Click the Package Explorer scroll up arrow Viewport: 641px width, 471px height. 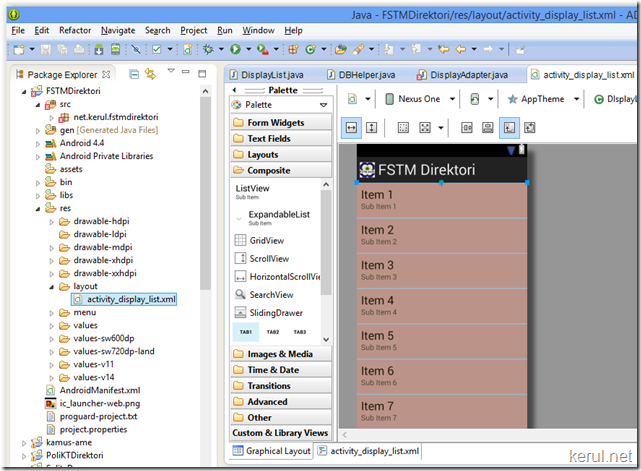(x=205, y=91)
